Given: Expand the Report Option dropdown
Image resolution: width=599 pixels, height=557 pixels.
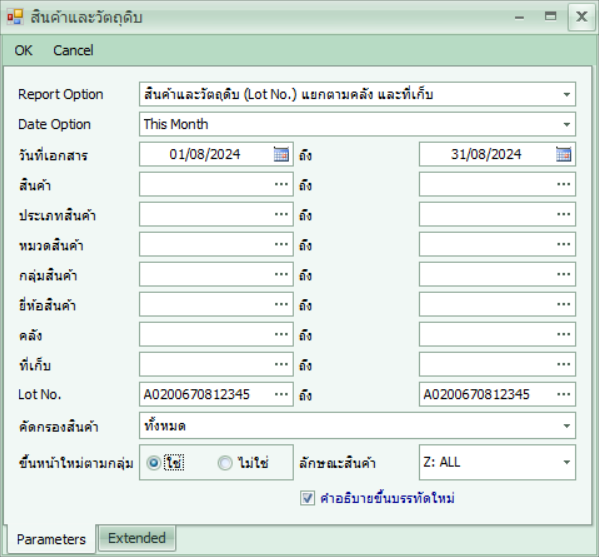Looking at the screenshot, I should tap(567, 94).
